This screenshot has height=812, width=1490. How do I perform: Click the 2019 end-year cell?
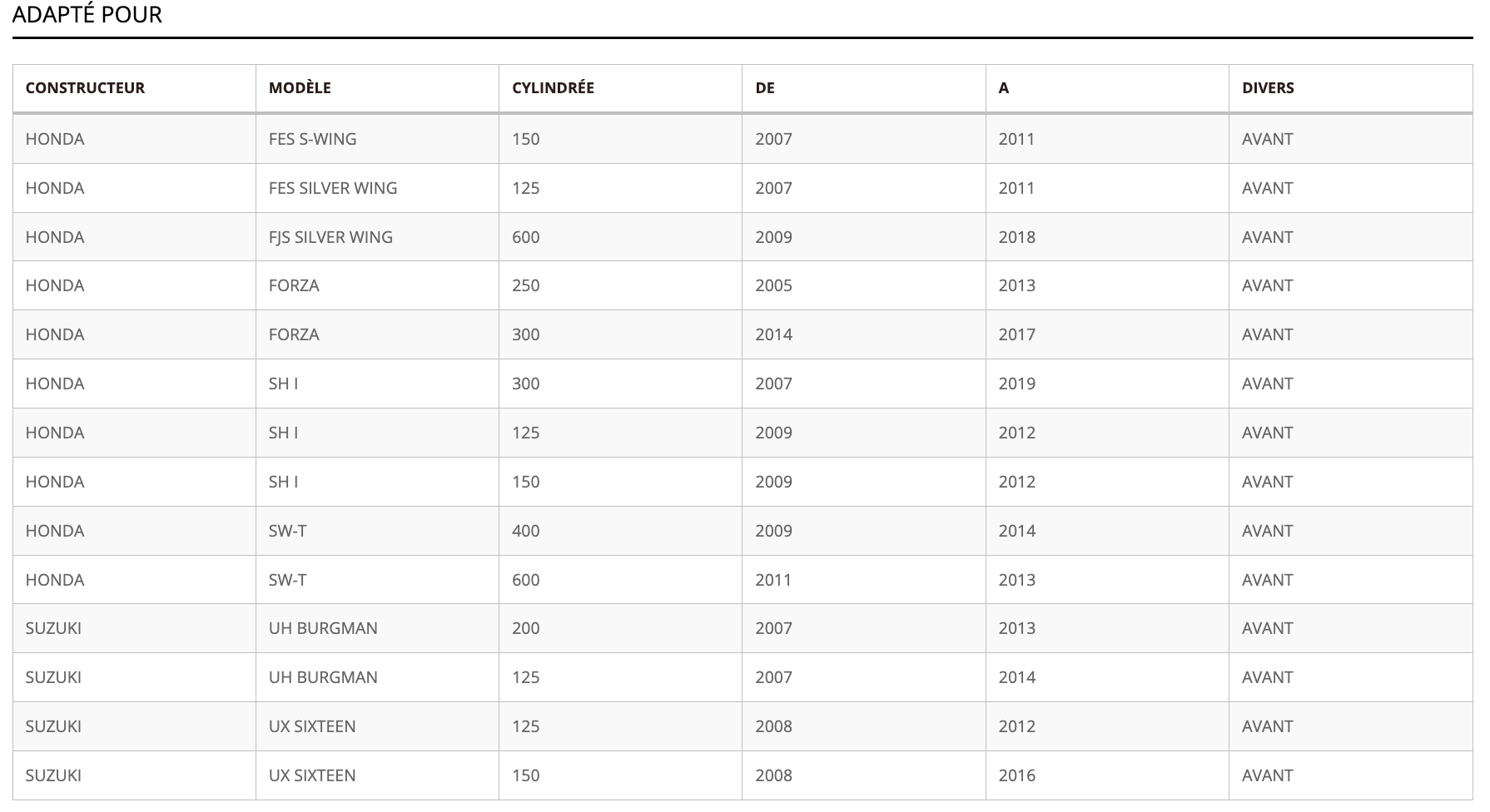[1017, 384]
